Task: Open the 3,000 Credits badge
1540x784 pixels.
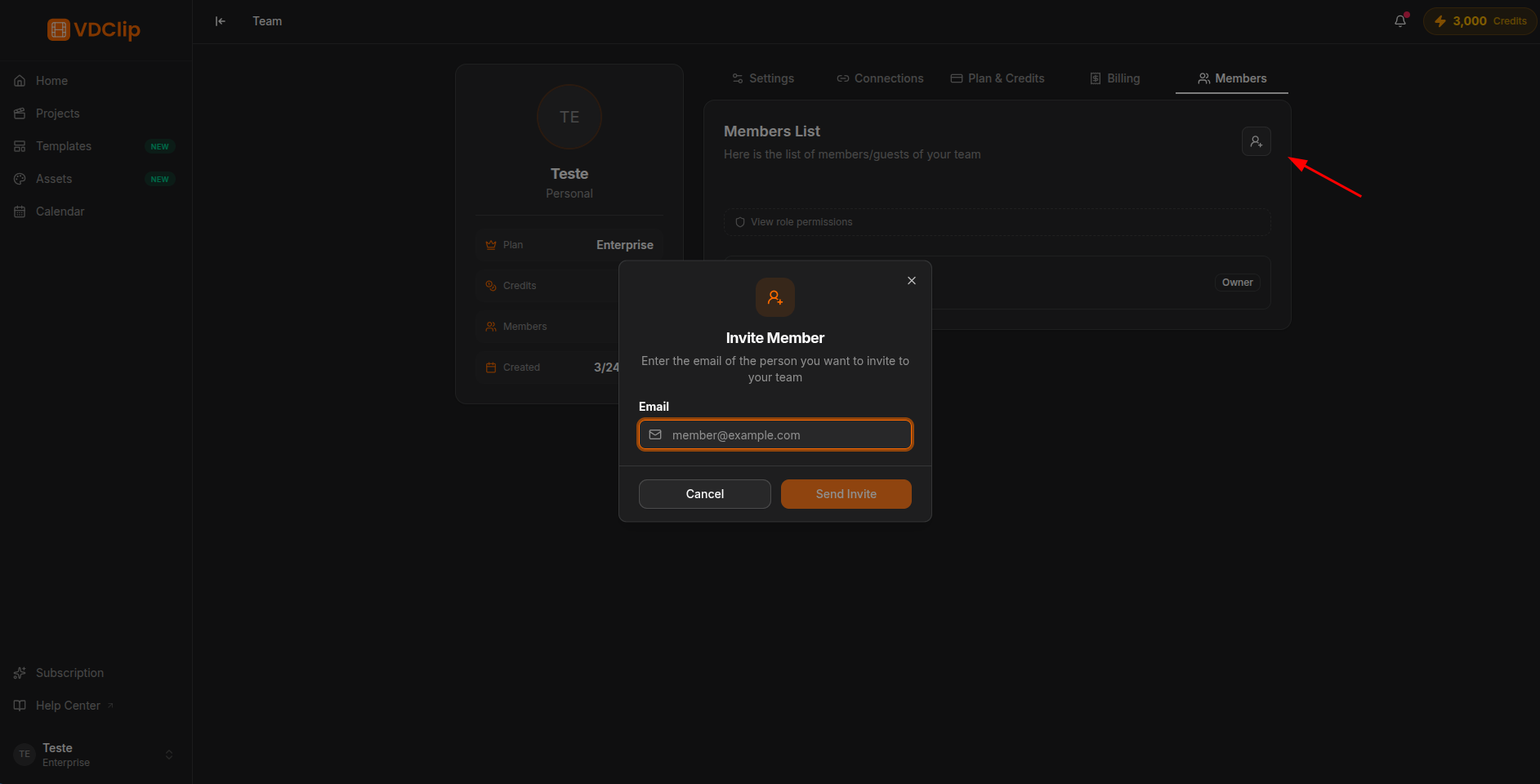Action: (x=1480, y=21)
